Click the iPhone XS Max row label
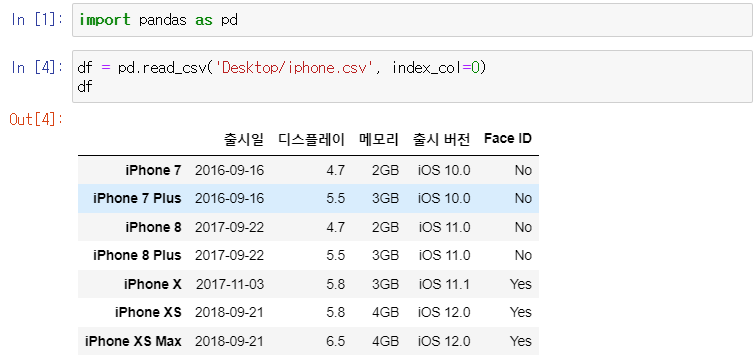 click(x=133, y=341)
